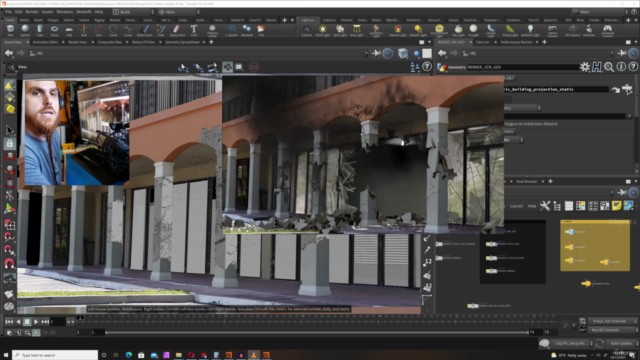
Task: Click the Metaball shelf tool
Action: [247, 30]
